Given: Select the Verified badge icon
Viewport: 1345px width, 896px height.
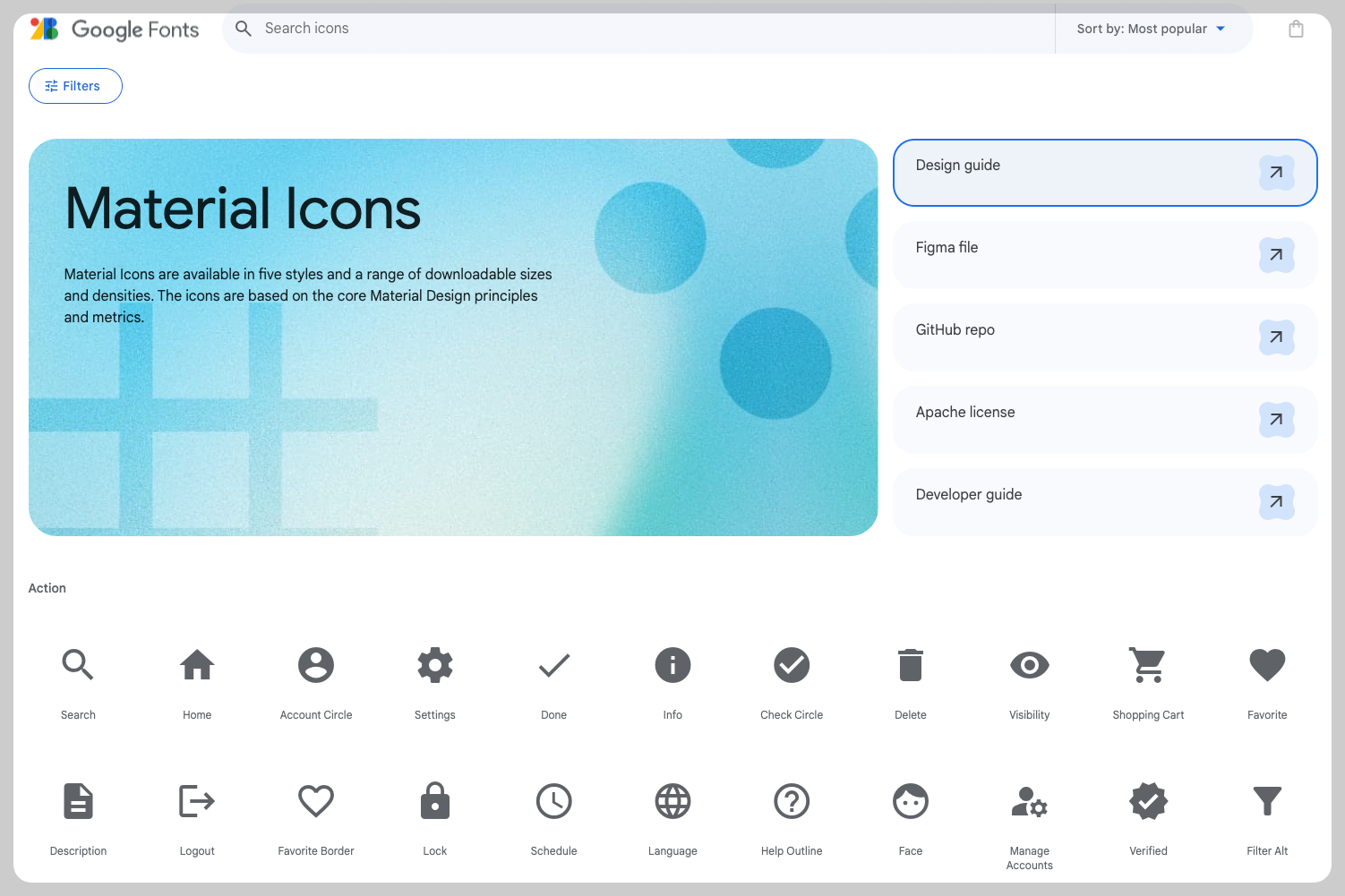Looking at the screenshot, I should point(1148,801).
